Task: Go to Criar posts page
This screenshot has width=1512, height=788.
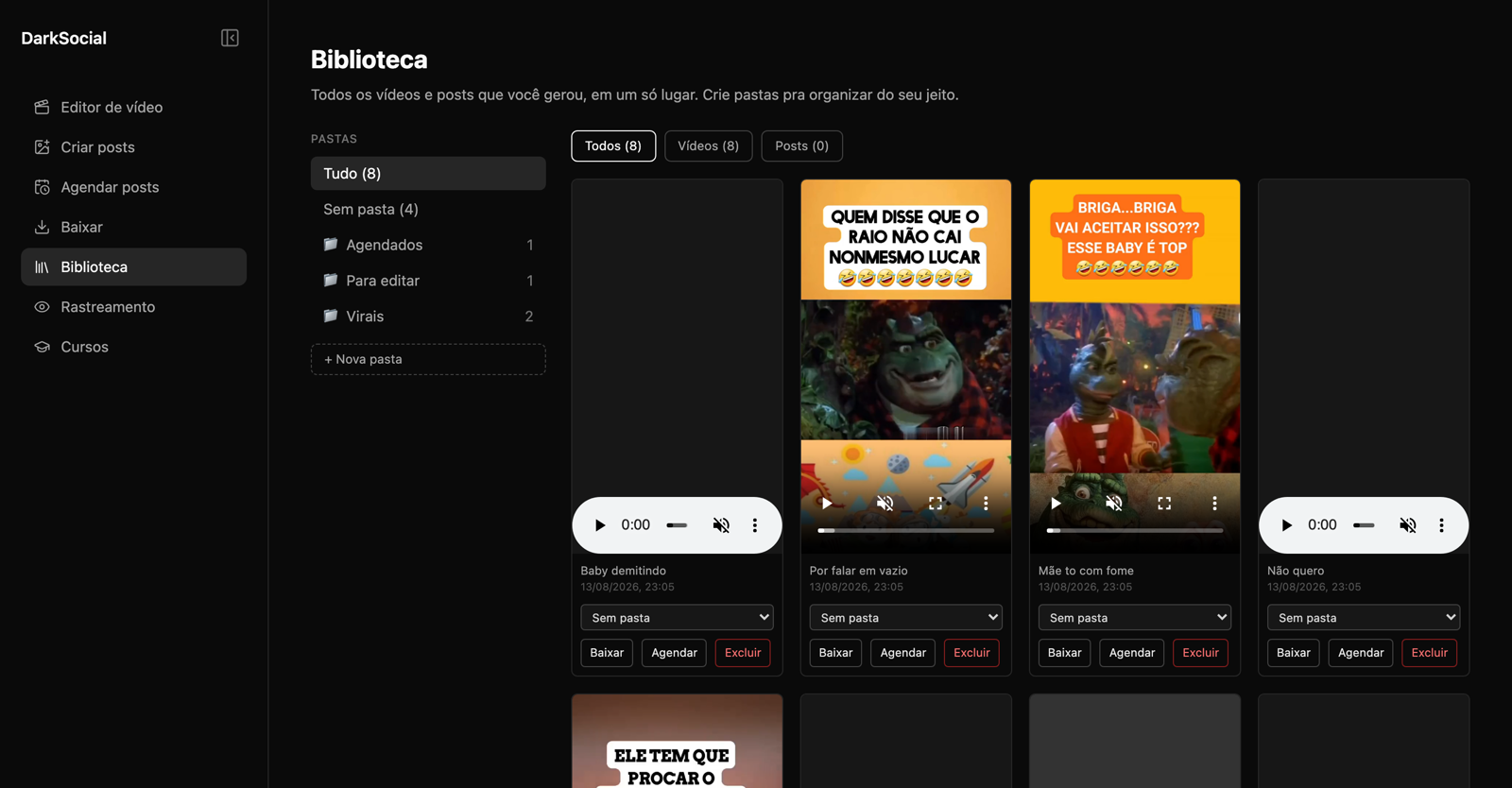Action: [x=133, y=147]
